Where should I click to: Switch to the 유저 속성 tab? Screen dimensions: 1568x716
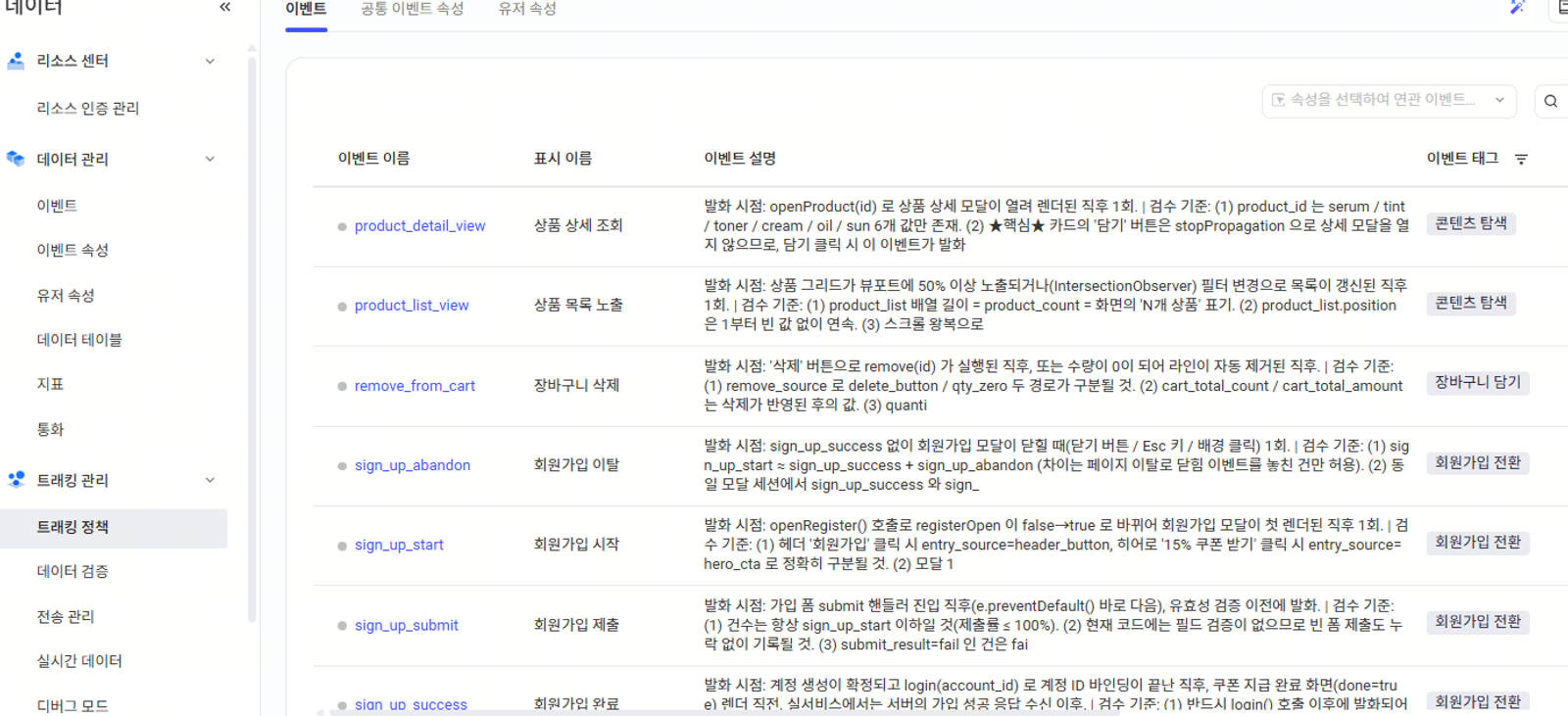(527, 9)
